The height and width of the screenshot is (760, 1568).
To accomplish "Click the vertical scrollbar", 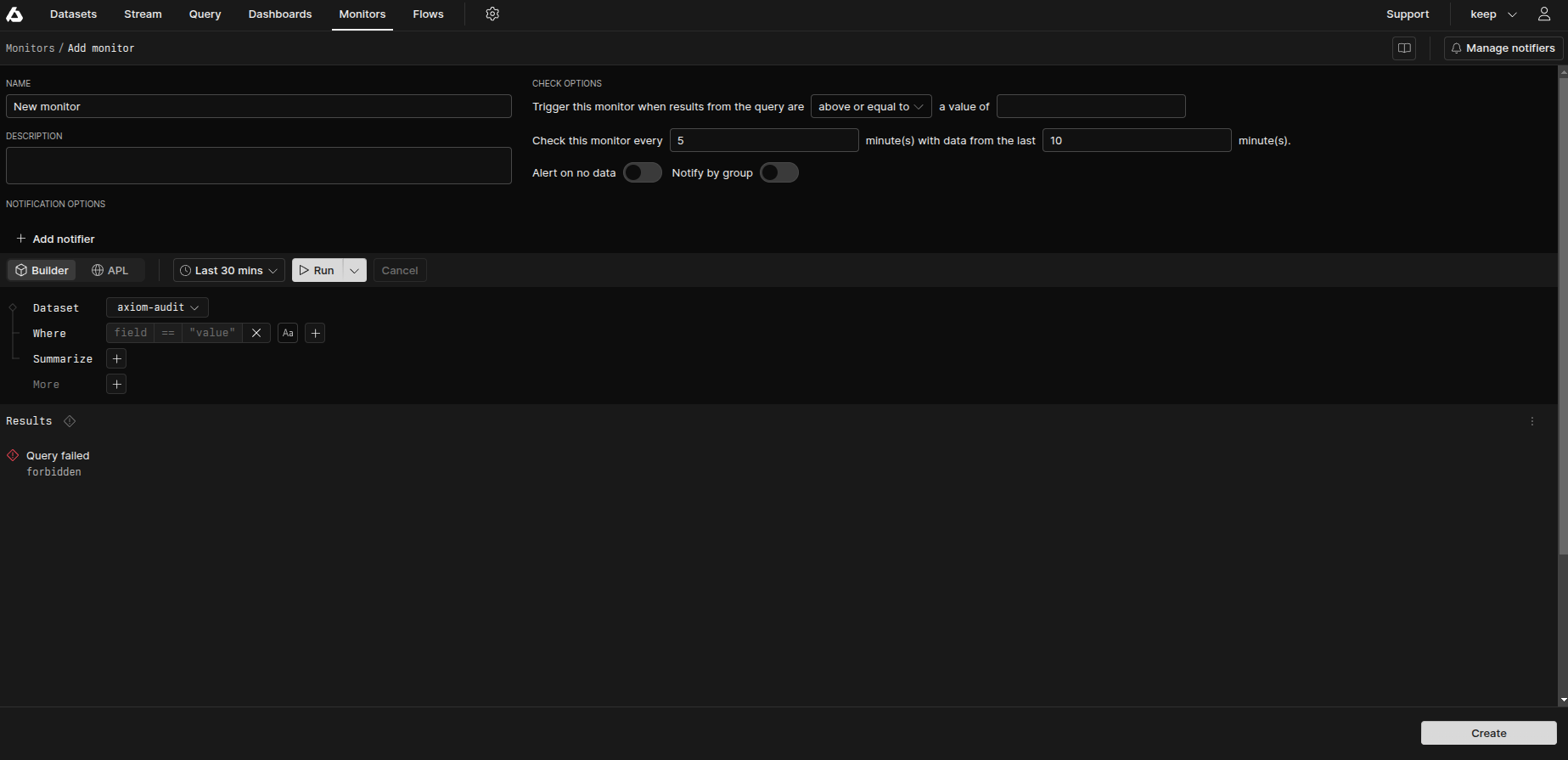I will point(1563,316).
